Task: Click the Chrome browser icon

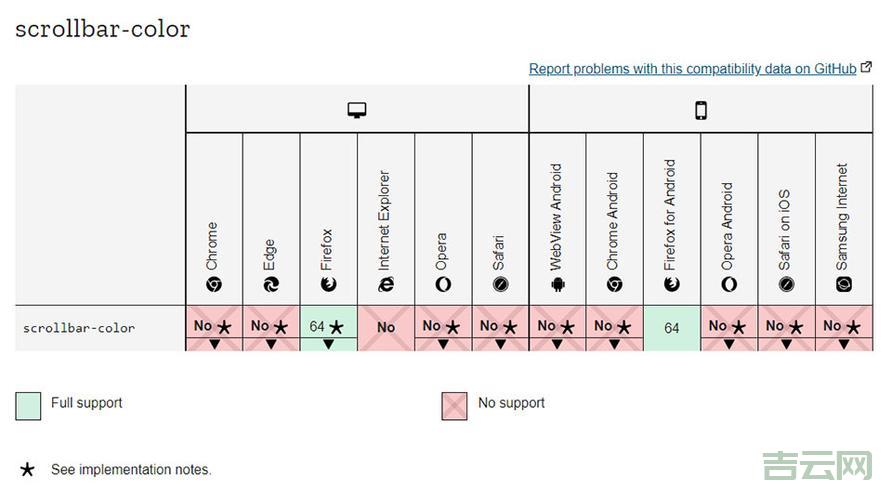Action: click(x=213, y=285)
